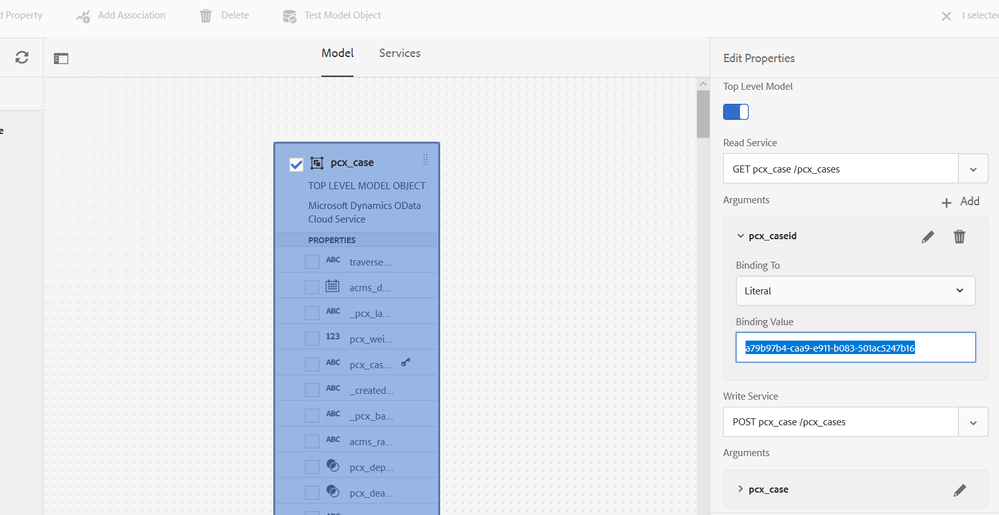This screenshot has width=999, height=515.
Task: Click Delete in the top toolbar
Action: [x=224, y=16]
